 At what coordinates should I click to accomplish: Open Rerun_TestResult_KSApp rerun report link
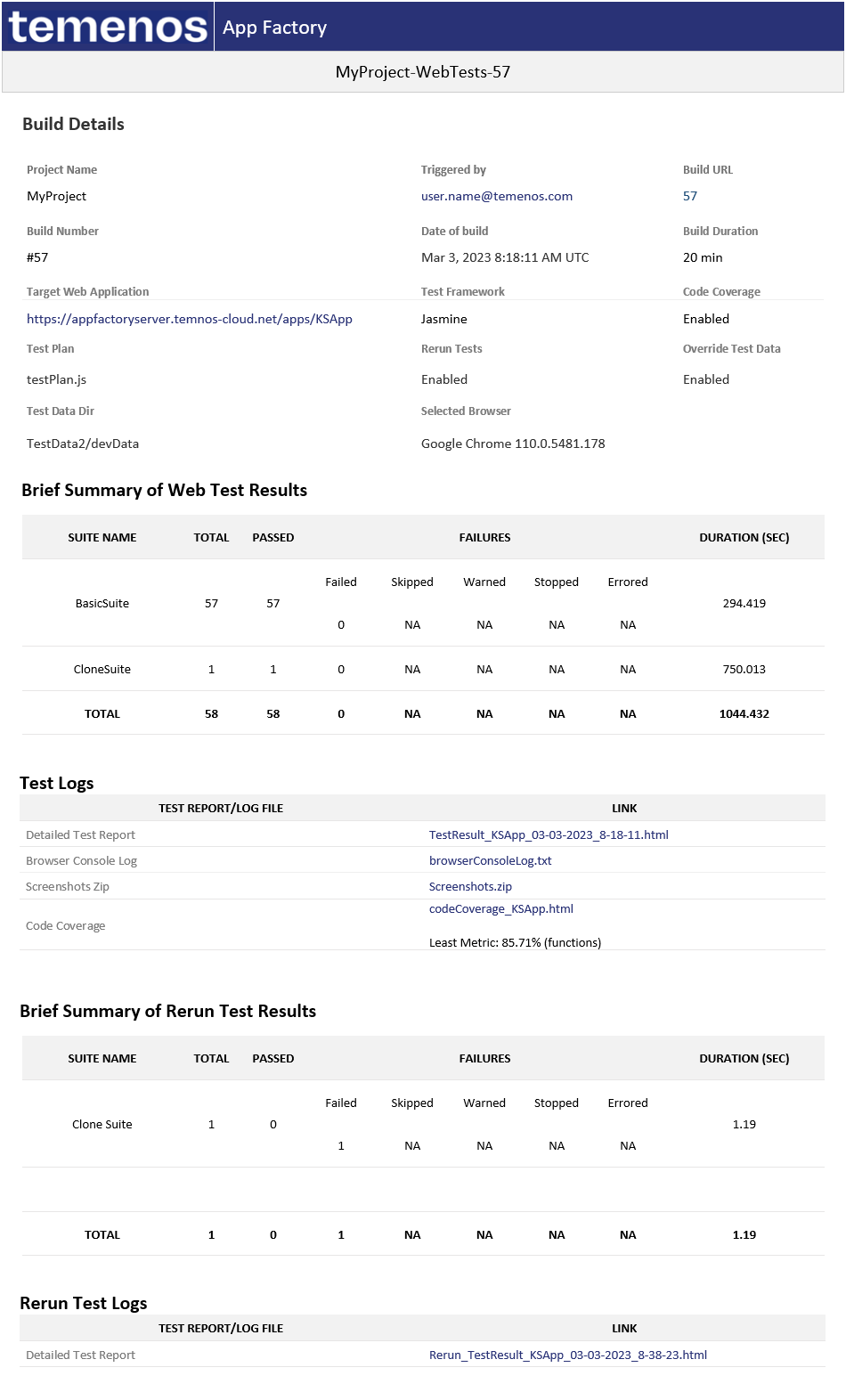[567, 1355]
